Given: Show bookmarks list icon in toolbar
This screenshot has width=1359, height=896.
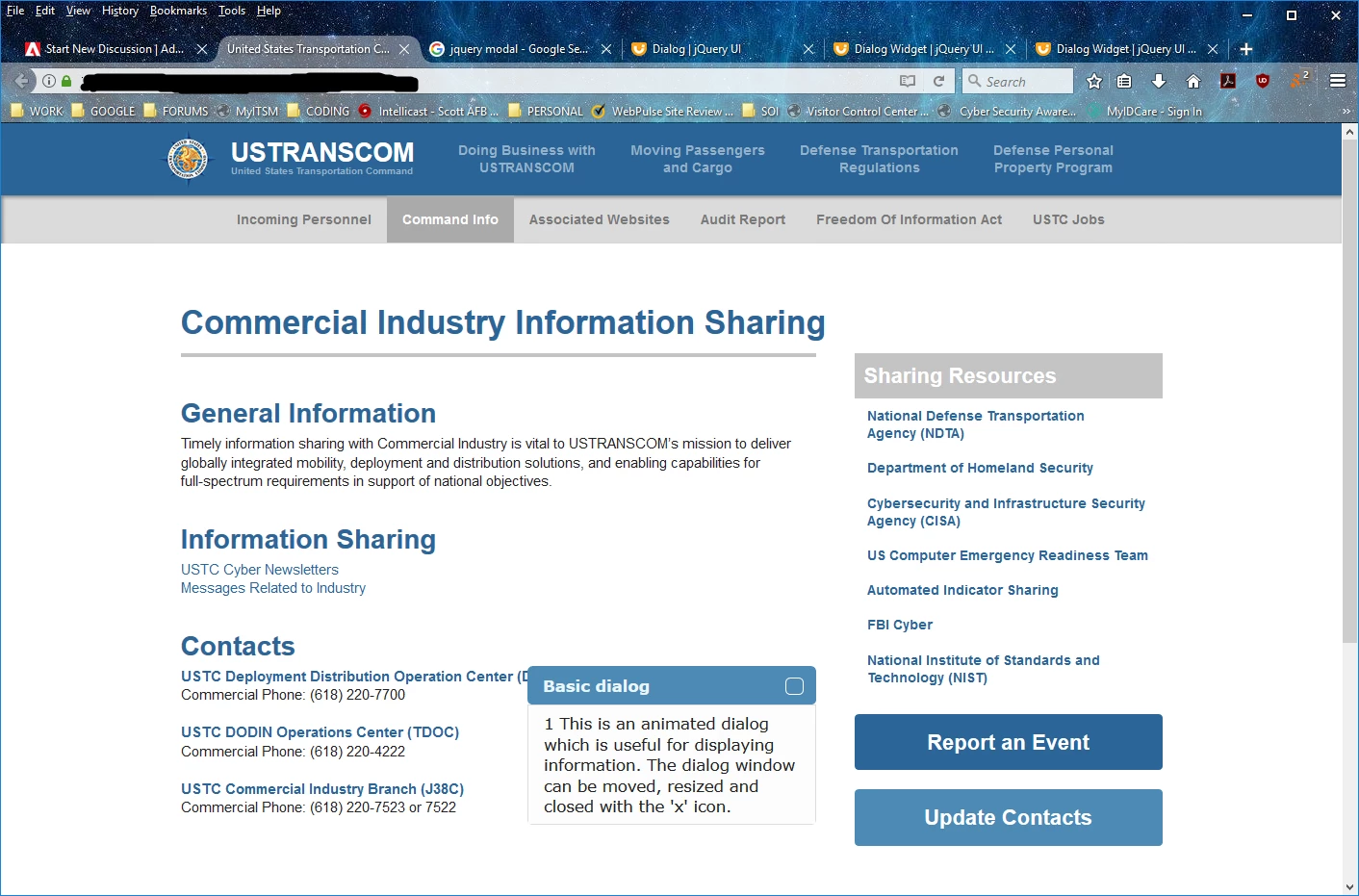Looking at the screenshot, I should pos(1124,81).
